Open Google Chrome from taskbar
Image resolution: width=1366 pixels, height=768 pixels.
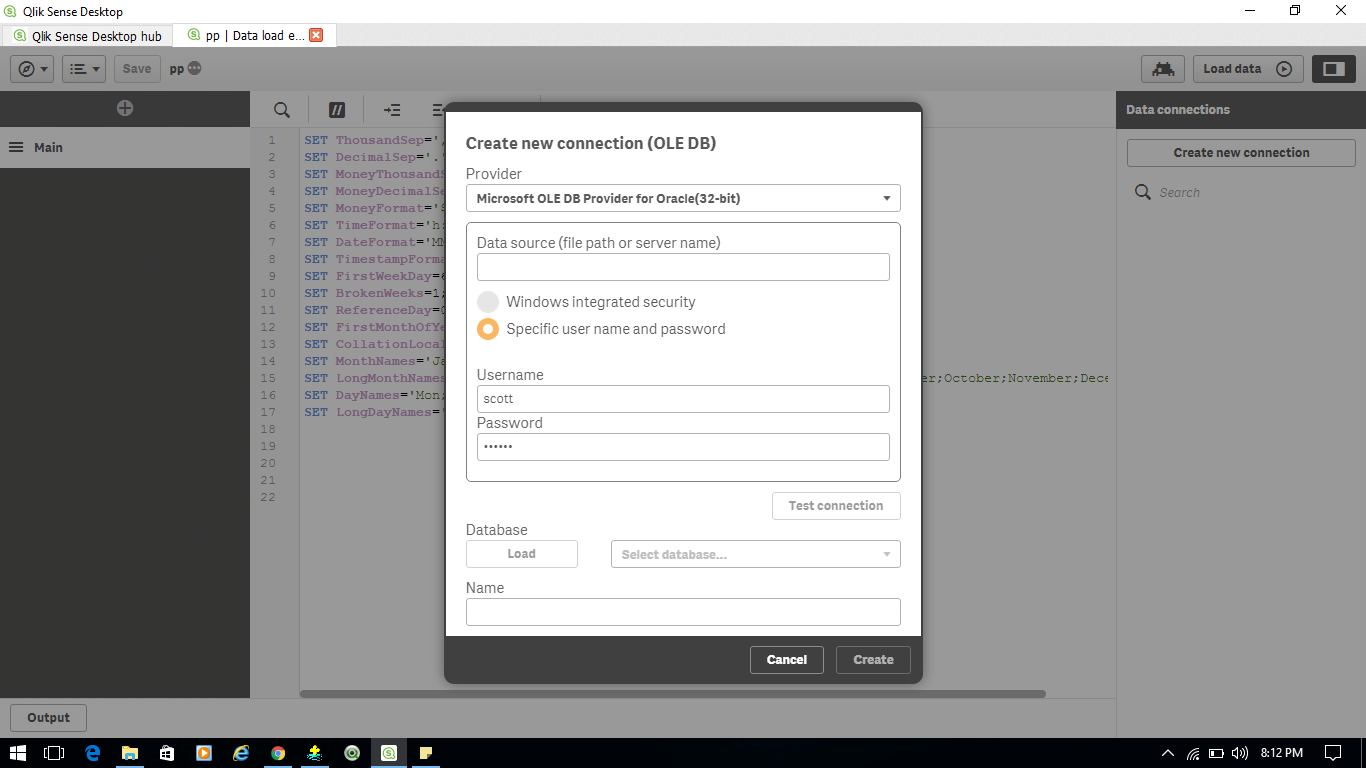(278, 753)
